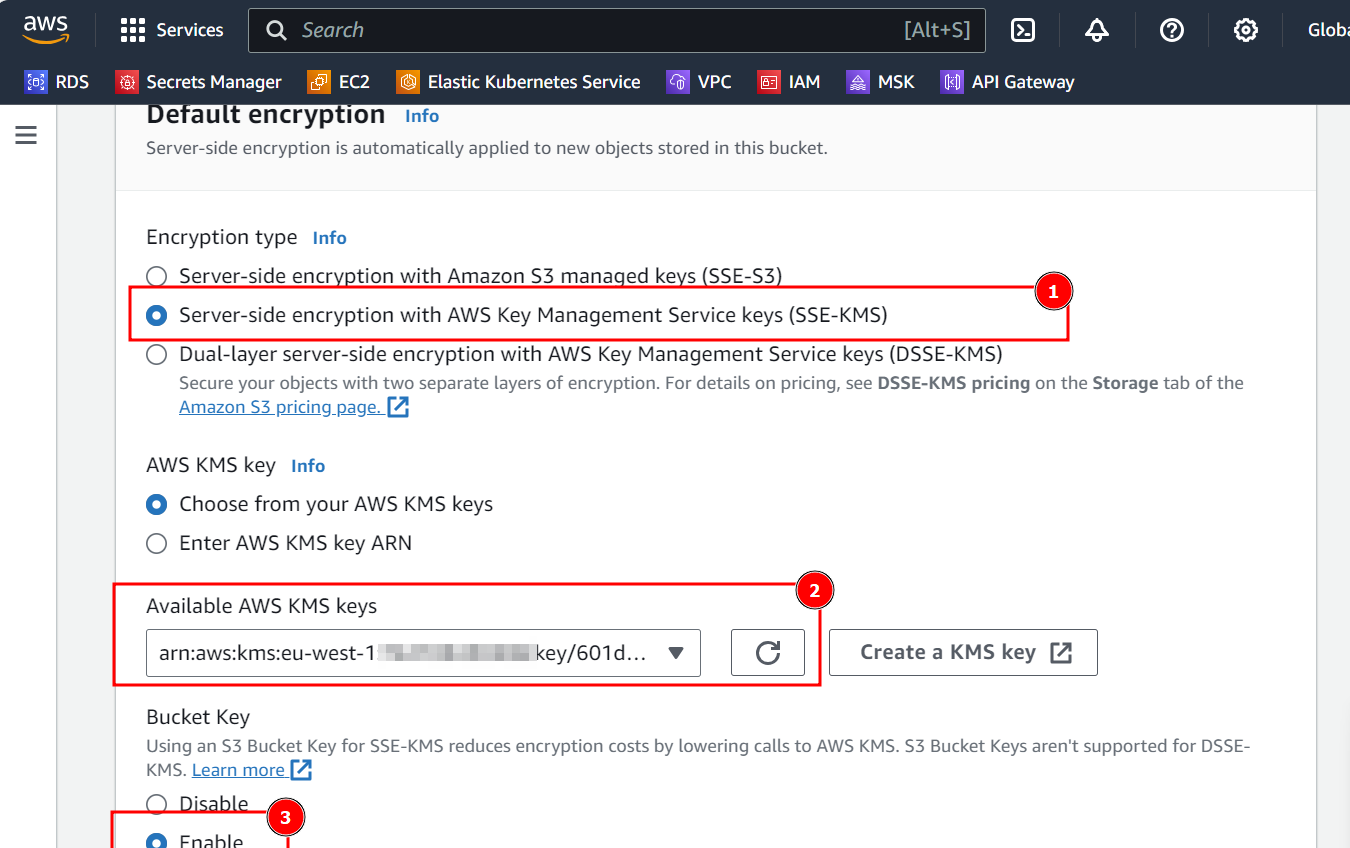Image resolution: width=1350 pixels, height=848 pixels.
Task: Open the Available AWS KMS keys dropdown
Action: pyautogui.click(x=423, y=653)
